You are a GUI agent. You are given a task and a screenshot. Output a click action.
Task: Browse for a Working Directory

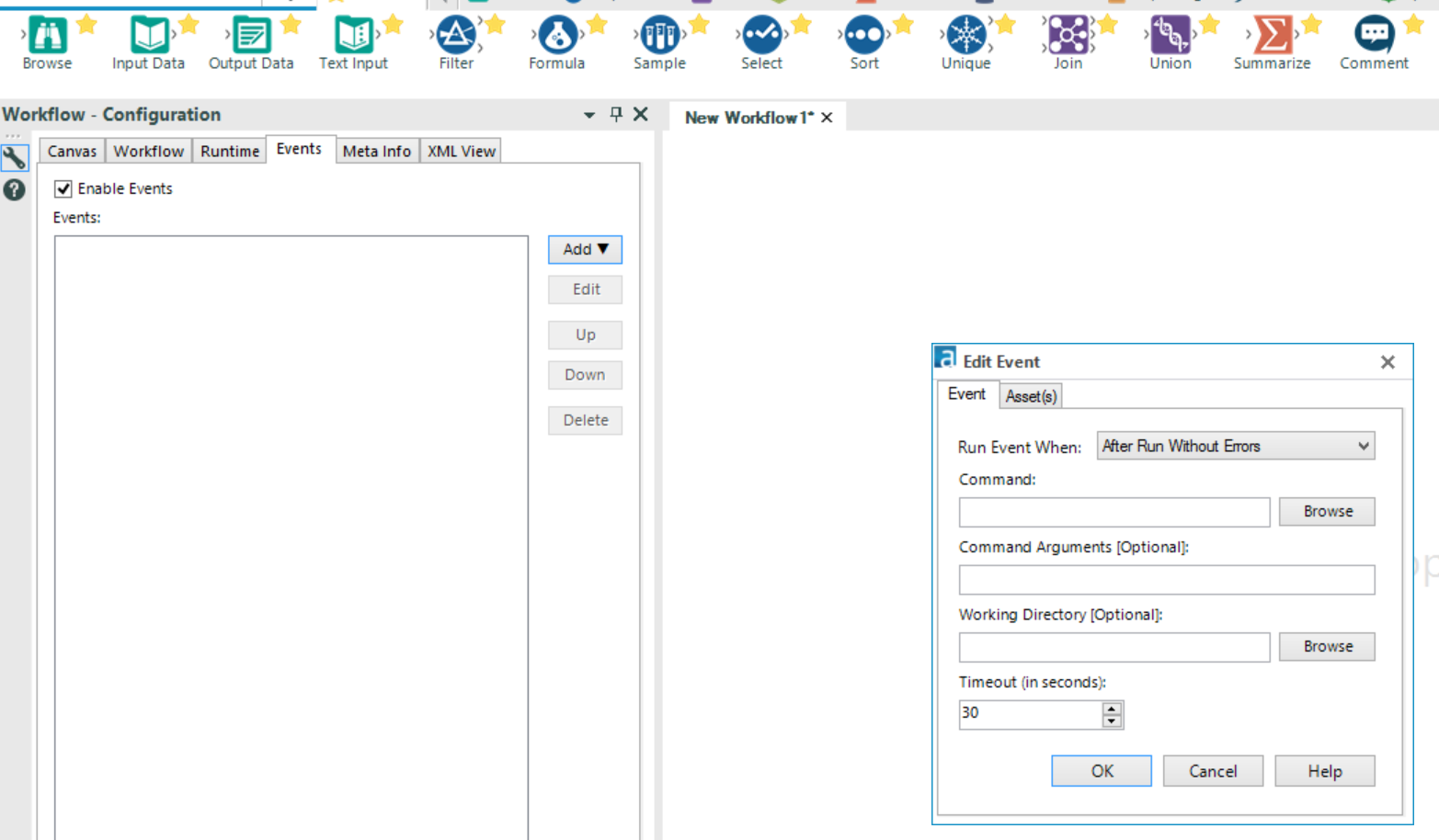tap(1326, 646)
